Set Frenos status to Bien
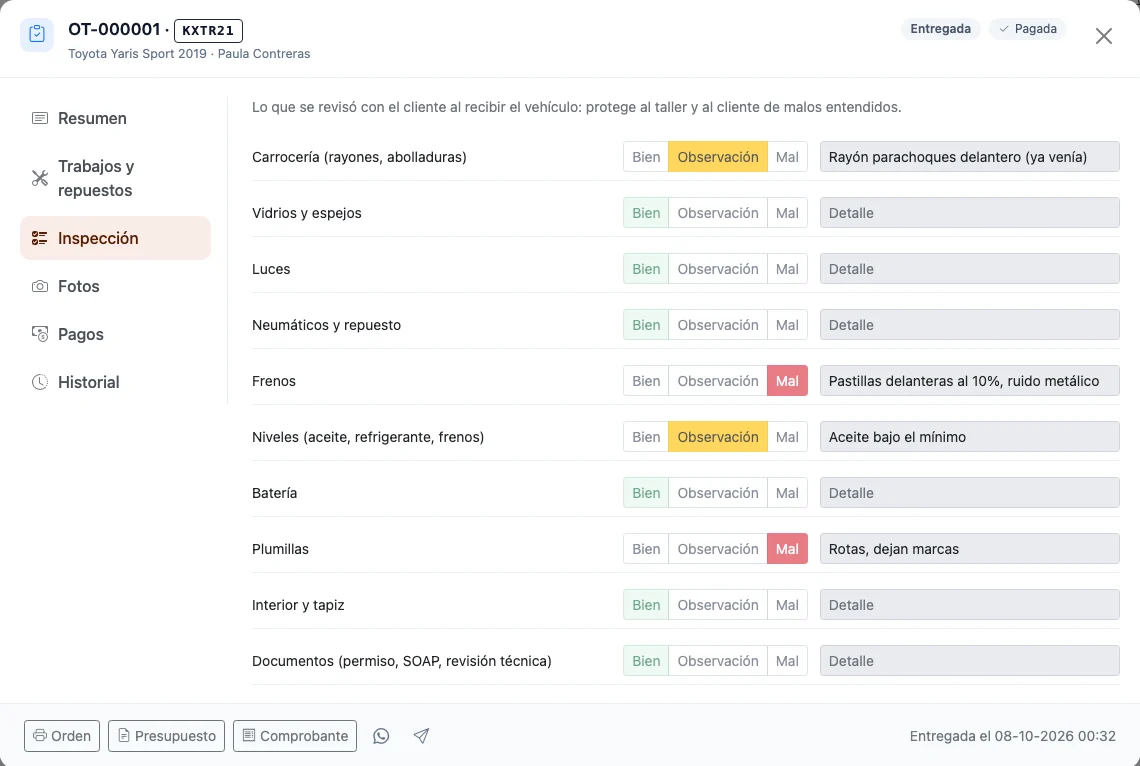Image resolution: width=1140 pixels, height=766 pixels. [x=646, y=381]
